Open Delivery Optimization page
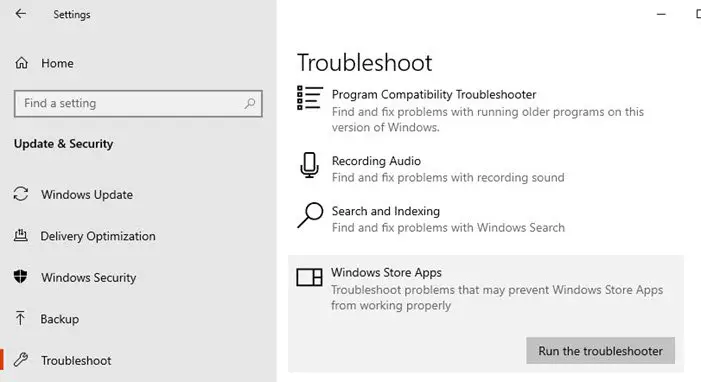The width and height of the screenshot is (701, 382). point(97,236)
